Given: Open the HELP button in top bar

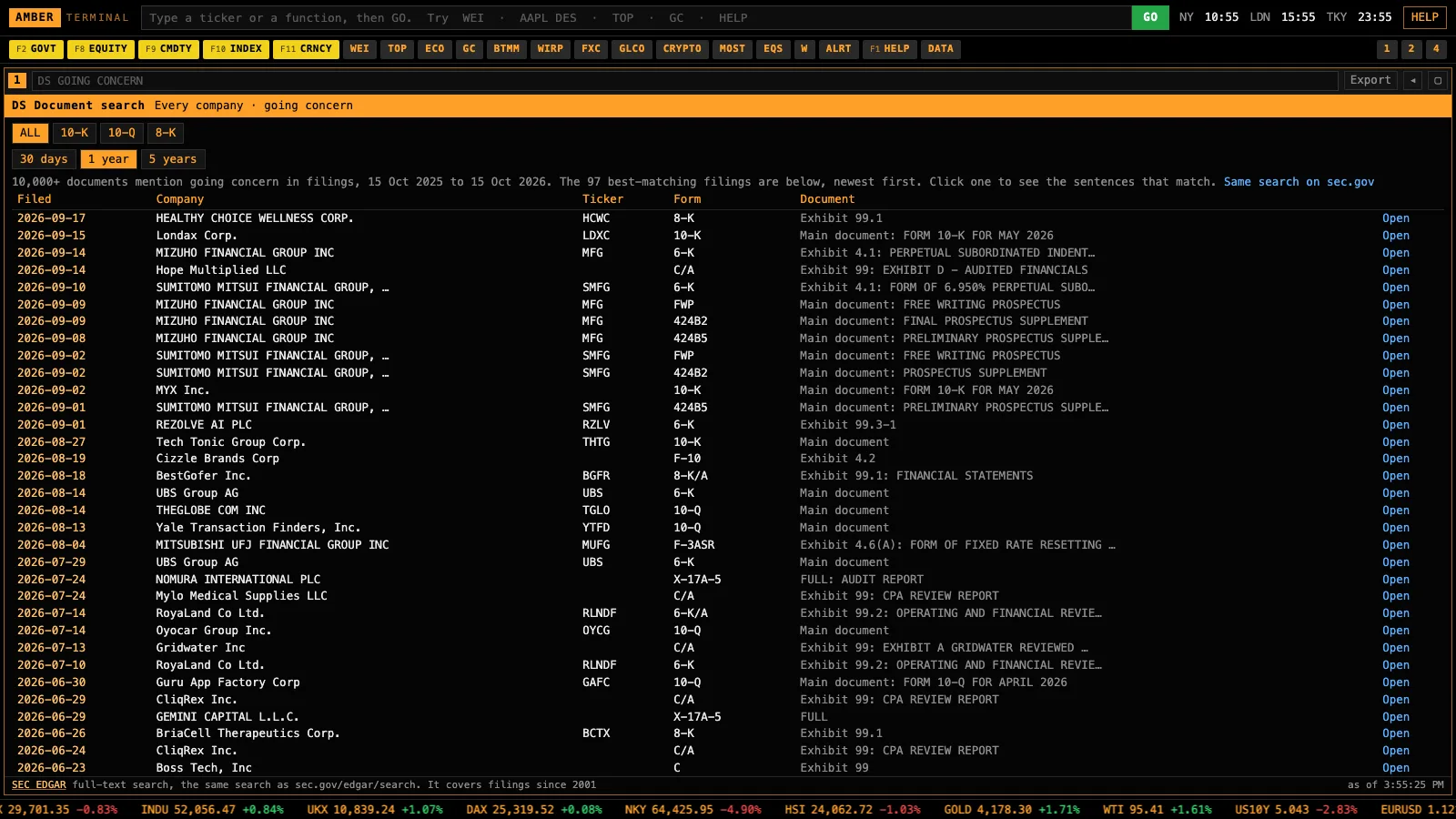Looking at the screenshot, I should tap(1424, 17).
